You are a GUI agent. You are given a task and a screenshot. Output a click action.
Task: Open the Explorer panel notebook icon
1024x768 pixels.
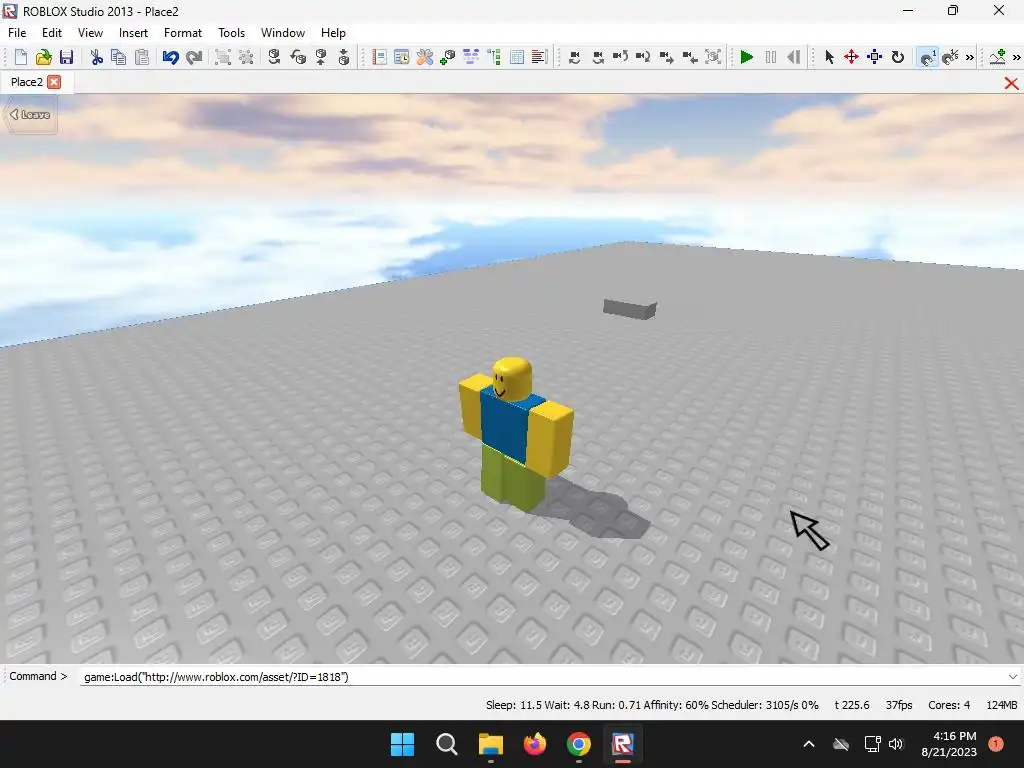[379, 57]
